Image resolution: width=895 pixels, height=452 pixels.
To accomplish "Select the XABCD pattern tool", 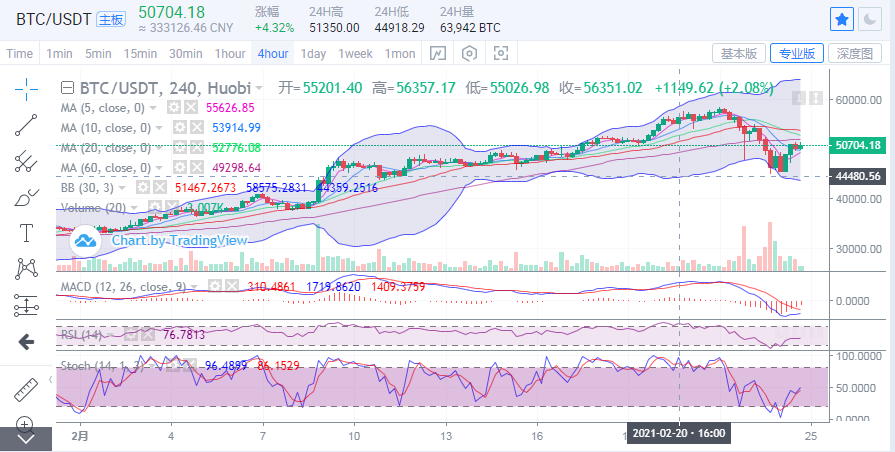I will coord(26,269).
